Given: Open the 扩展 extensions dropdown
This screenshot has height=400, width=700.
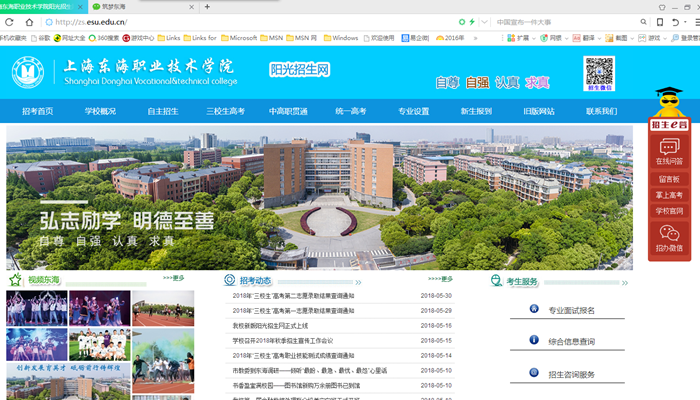Looking at the screenshot, I should pos(521,38).
